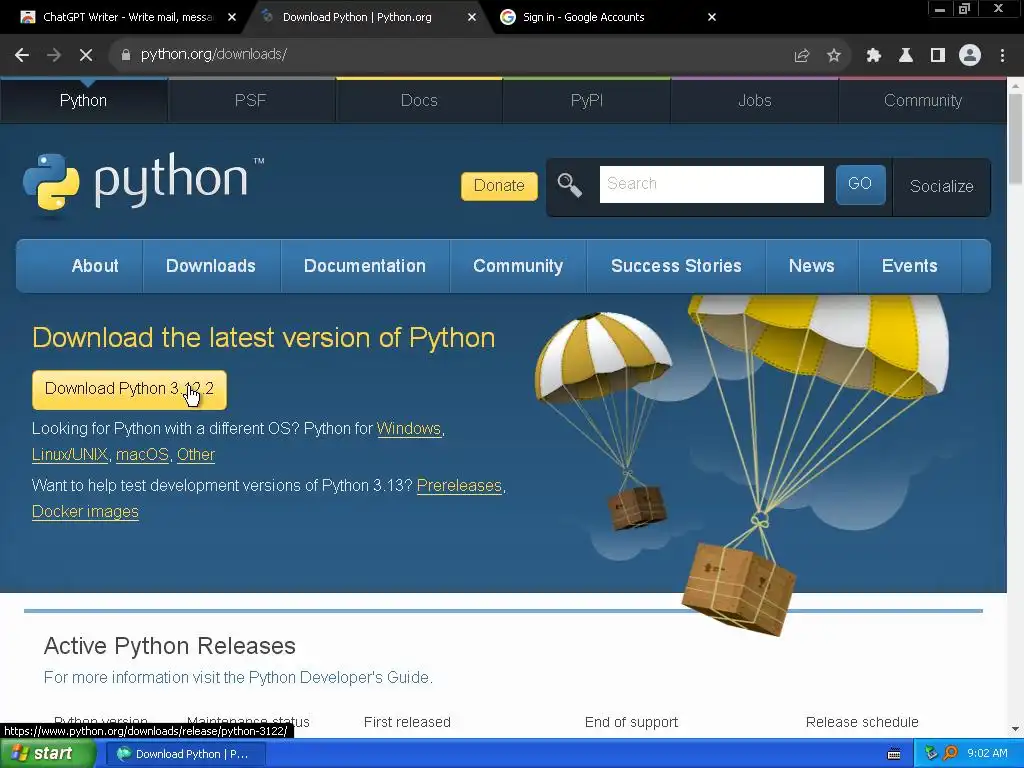Open the Prereleases link

(x=459, y=486)
